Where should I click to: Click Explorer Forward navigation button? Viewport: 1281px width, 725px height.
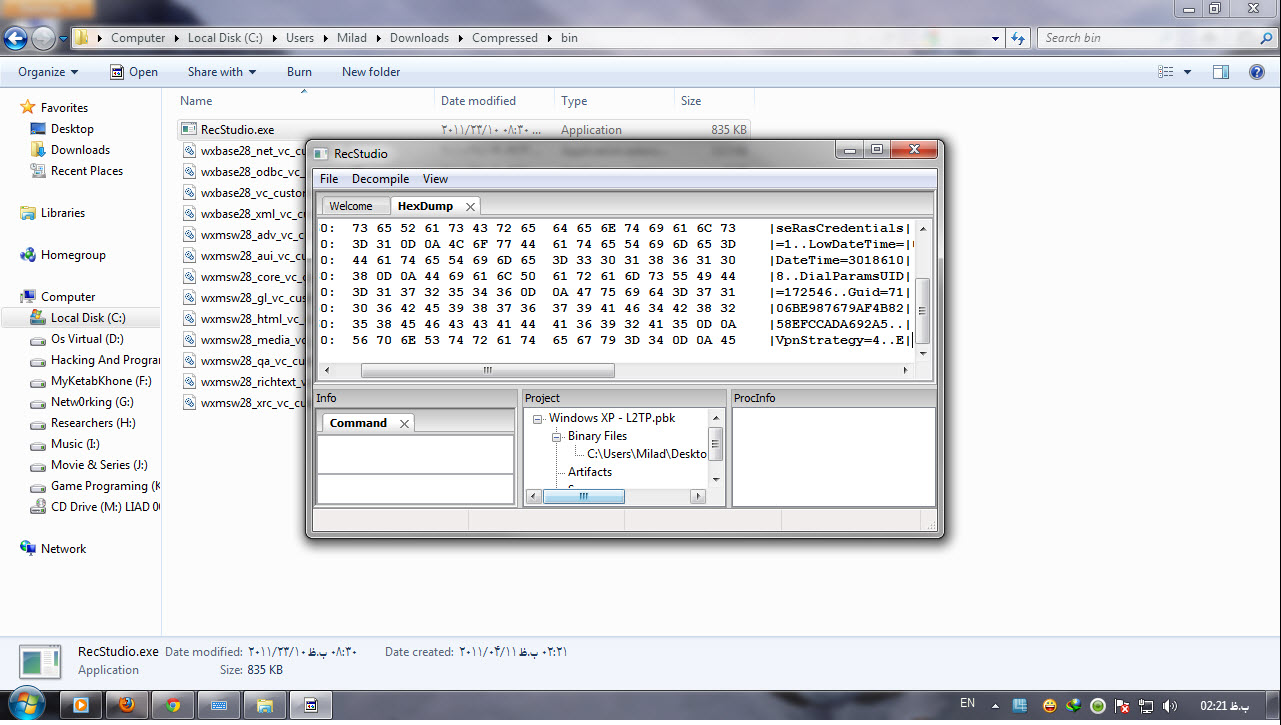tap(43, 38)
